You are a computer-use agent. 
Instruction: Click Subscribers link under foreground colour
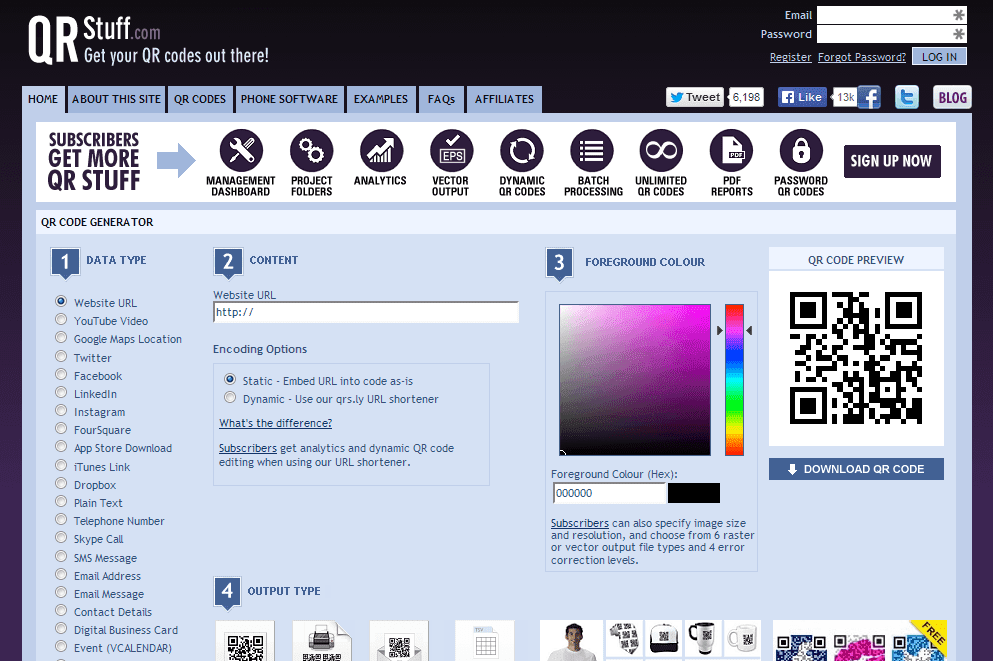(579, 523)
